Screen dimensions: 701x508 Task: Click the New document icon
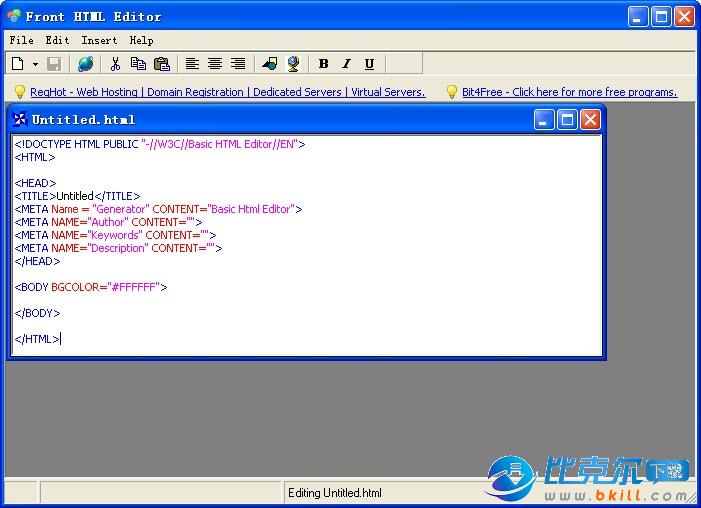(x=17, y=64)
